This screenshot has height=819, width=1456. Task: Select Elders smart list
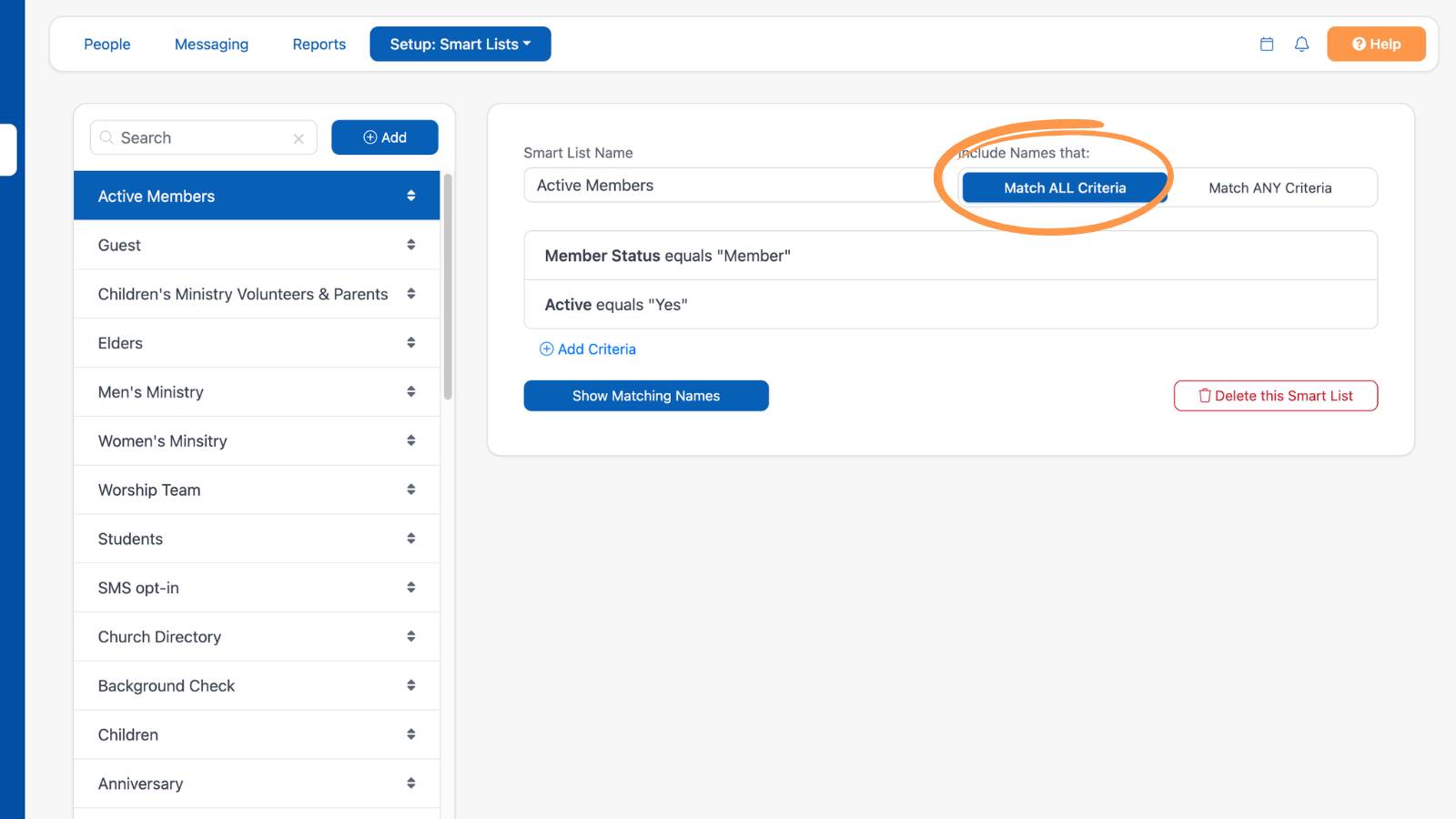pyautogui.click(x=257, y=343)
